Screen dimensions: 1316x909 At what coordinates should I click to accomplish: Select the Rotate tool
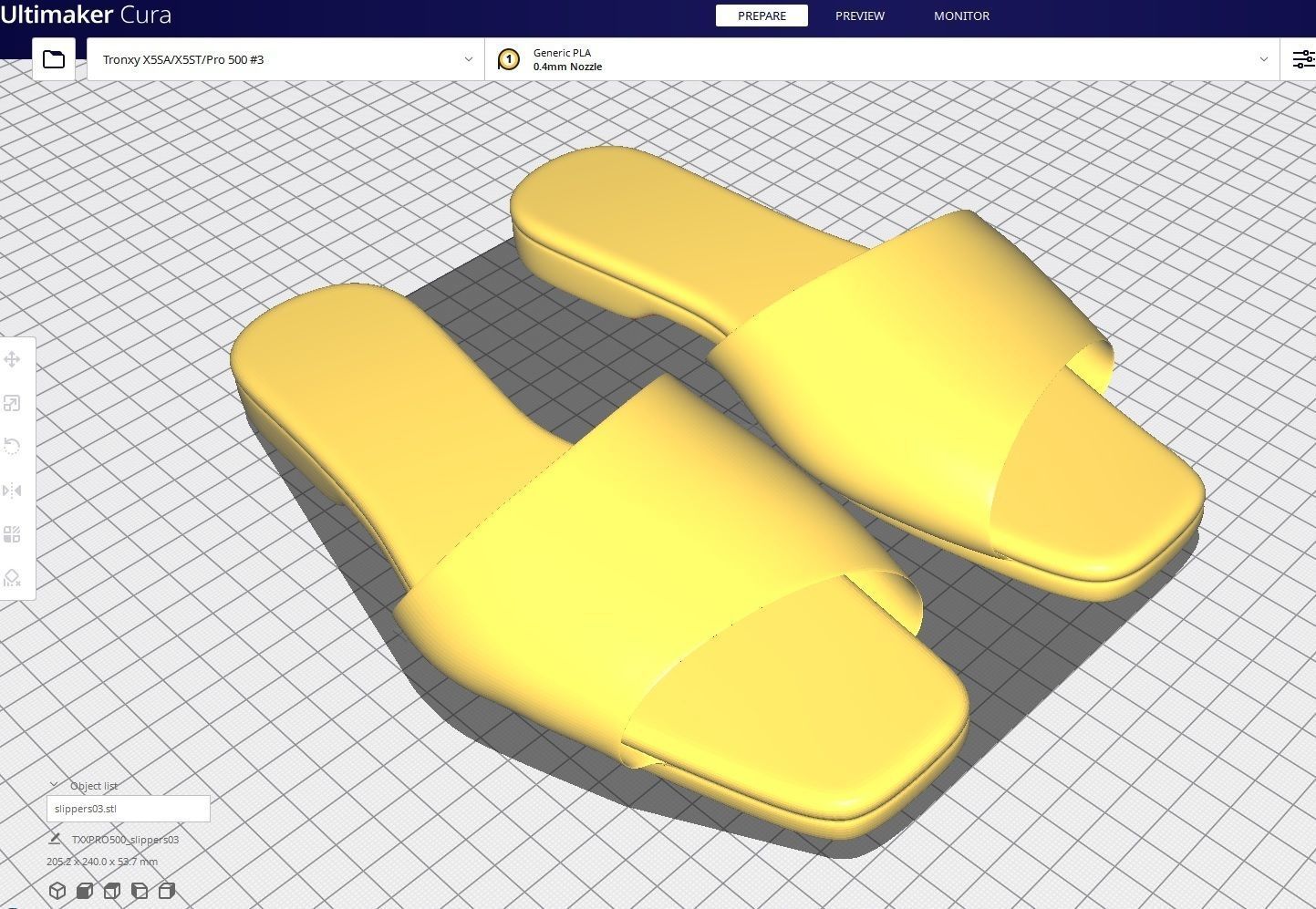pos(13,447)
